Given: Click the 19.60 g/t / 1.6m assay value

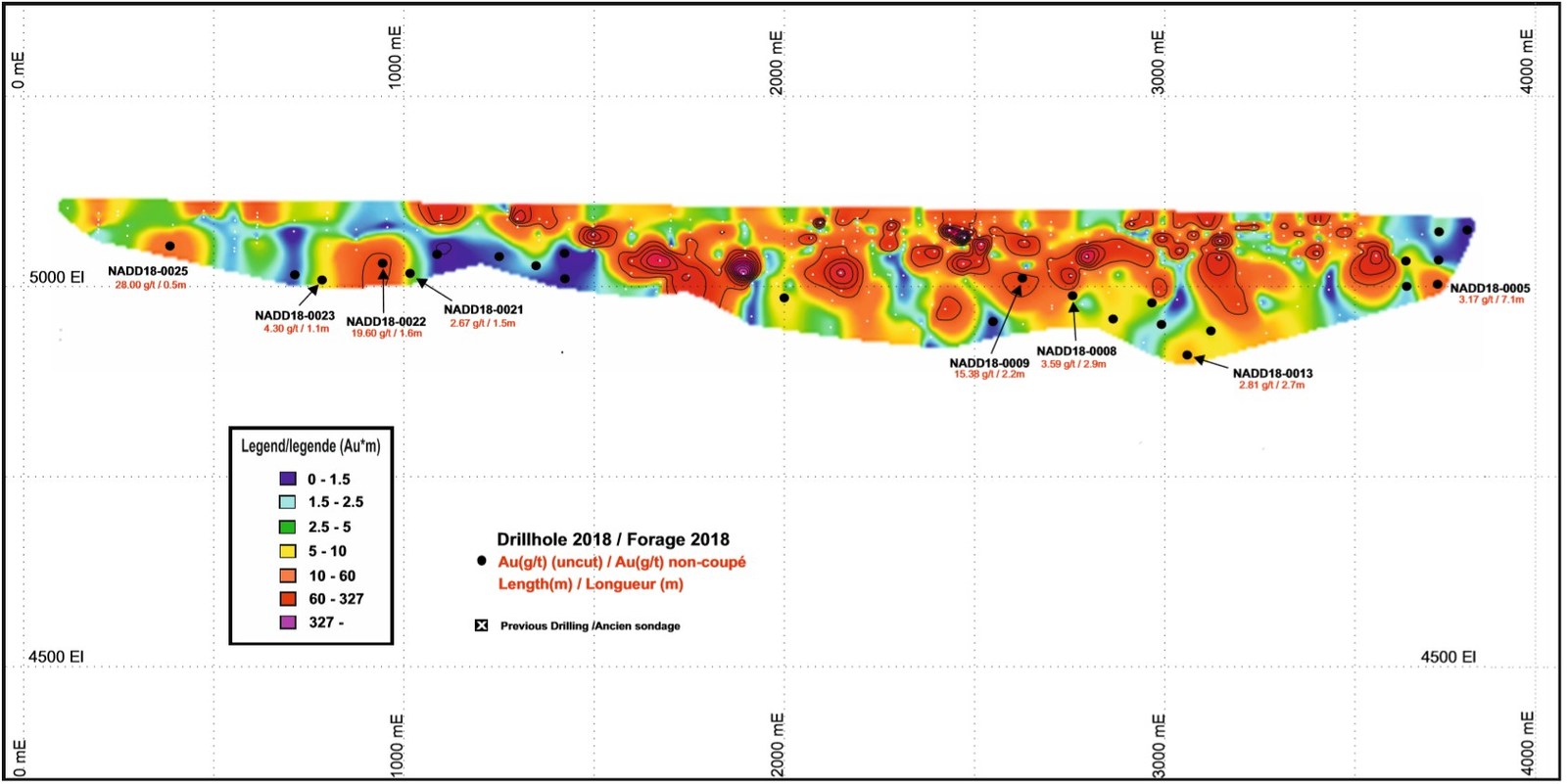Looking at the screenshot, I should tap(387, 334).
